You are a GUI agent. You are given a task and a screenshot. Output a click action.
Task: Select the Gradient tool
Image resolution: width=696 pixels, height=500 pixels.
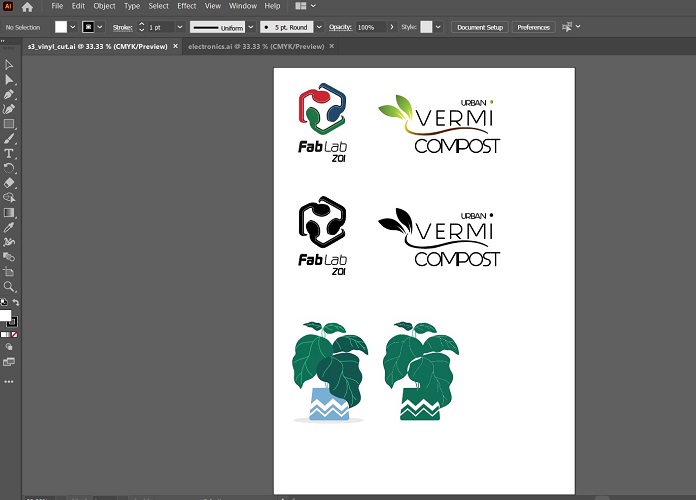[x=8, y=213]
